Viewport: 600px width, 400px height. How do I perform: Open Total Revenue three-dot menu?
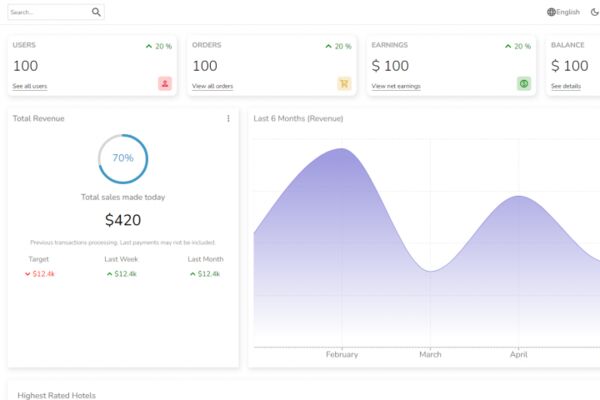228,119
